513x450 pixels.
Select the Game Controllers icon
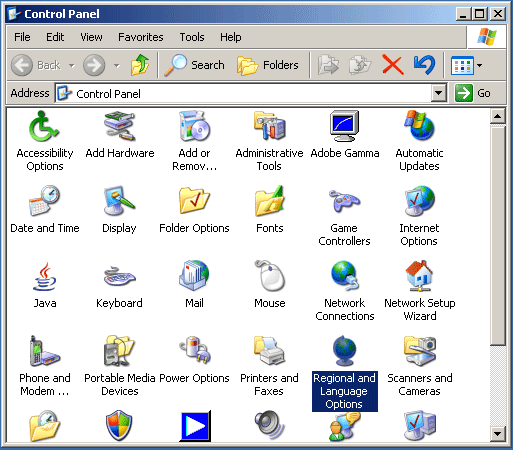coord(344,201)
